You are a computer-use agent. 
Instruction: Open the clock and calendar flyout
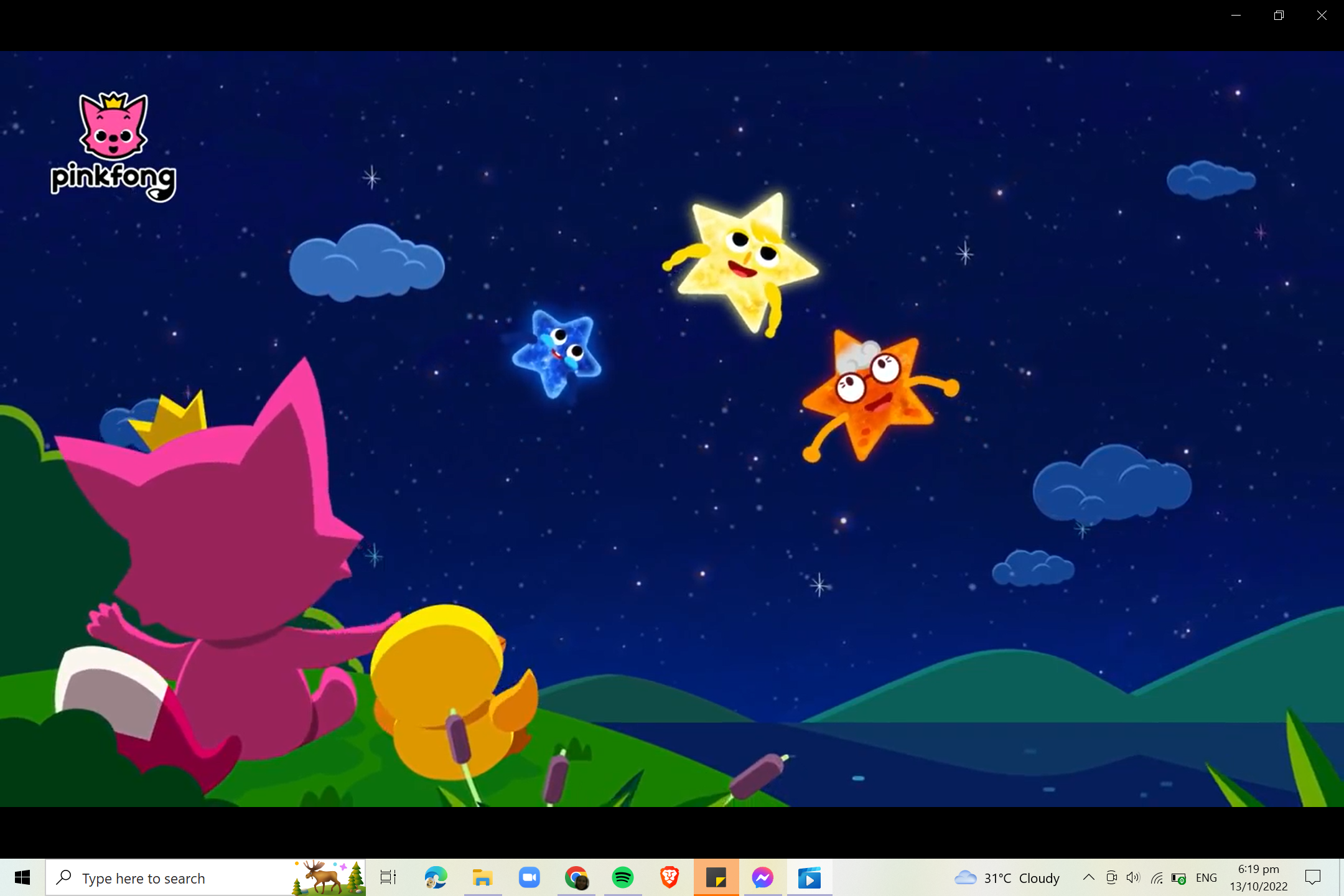click(1259, 877)
